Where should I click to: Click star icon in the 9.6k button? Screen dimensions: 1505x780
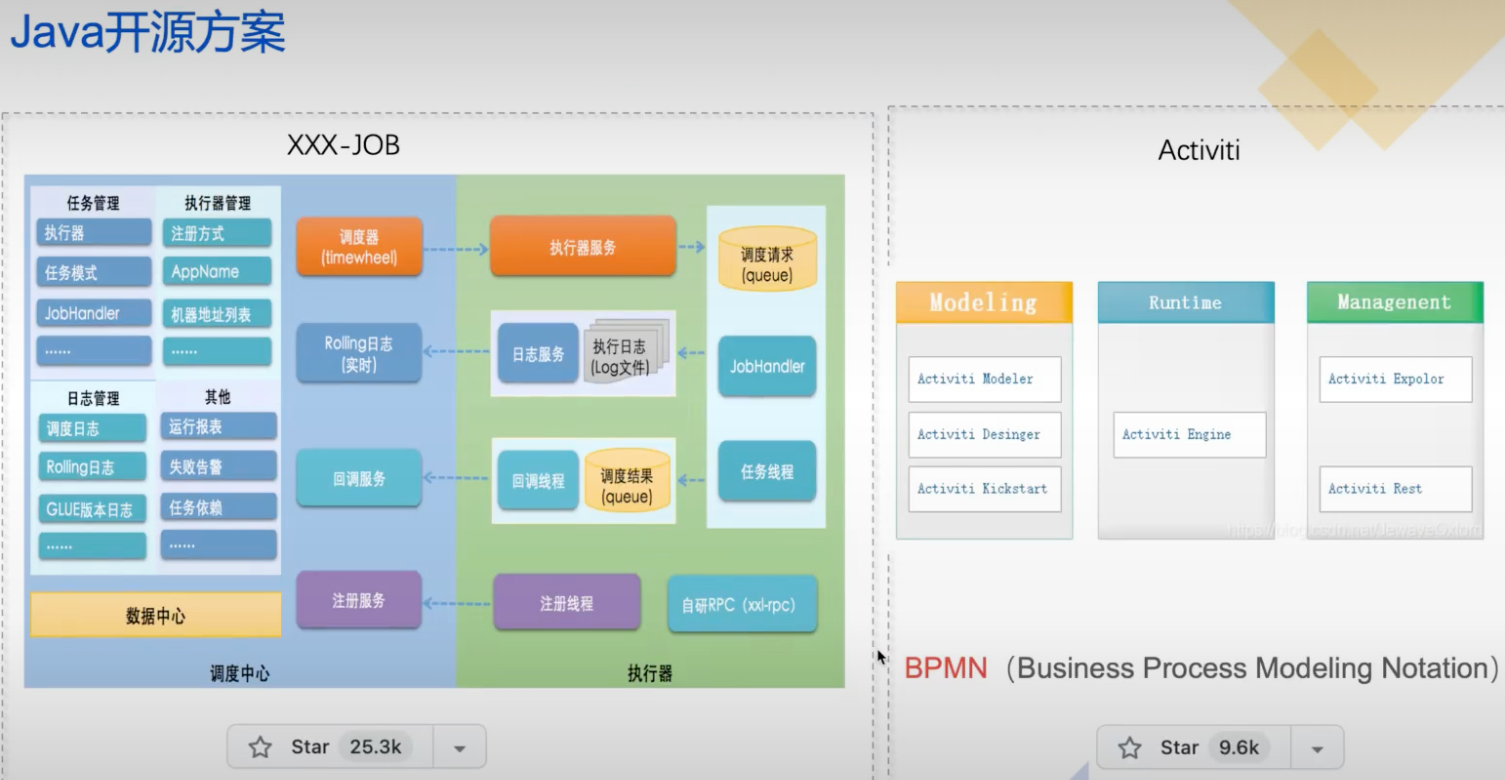pyautogui.click(x=1130, y=747)
